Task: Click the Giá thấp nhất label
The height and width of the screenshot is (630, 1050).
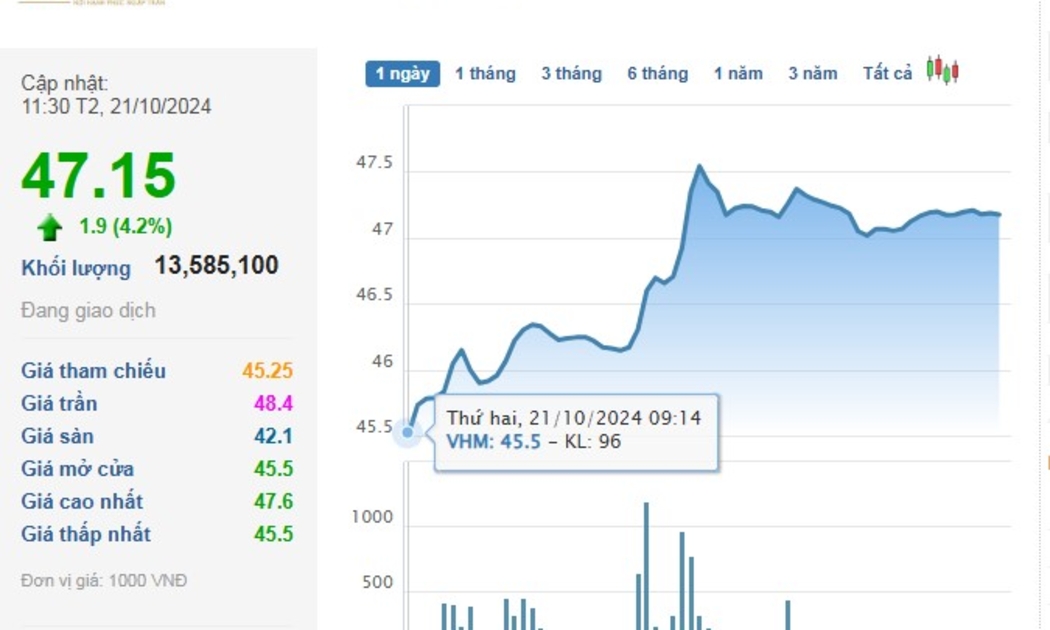Action: point(86,534)
